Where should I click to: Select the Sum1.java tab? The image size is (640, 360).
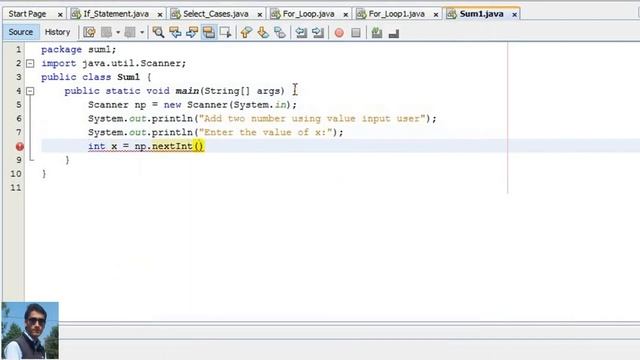(x=481, y=14)
